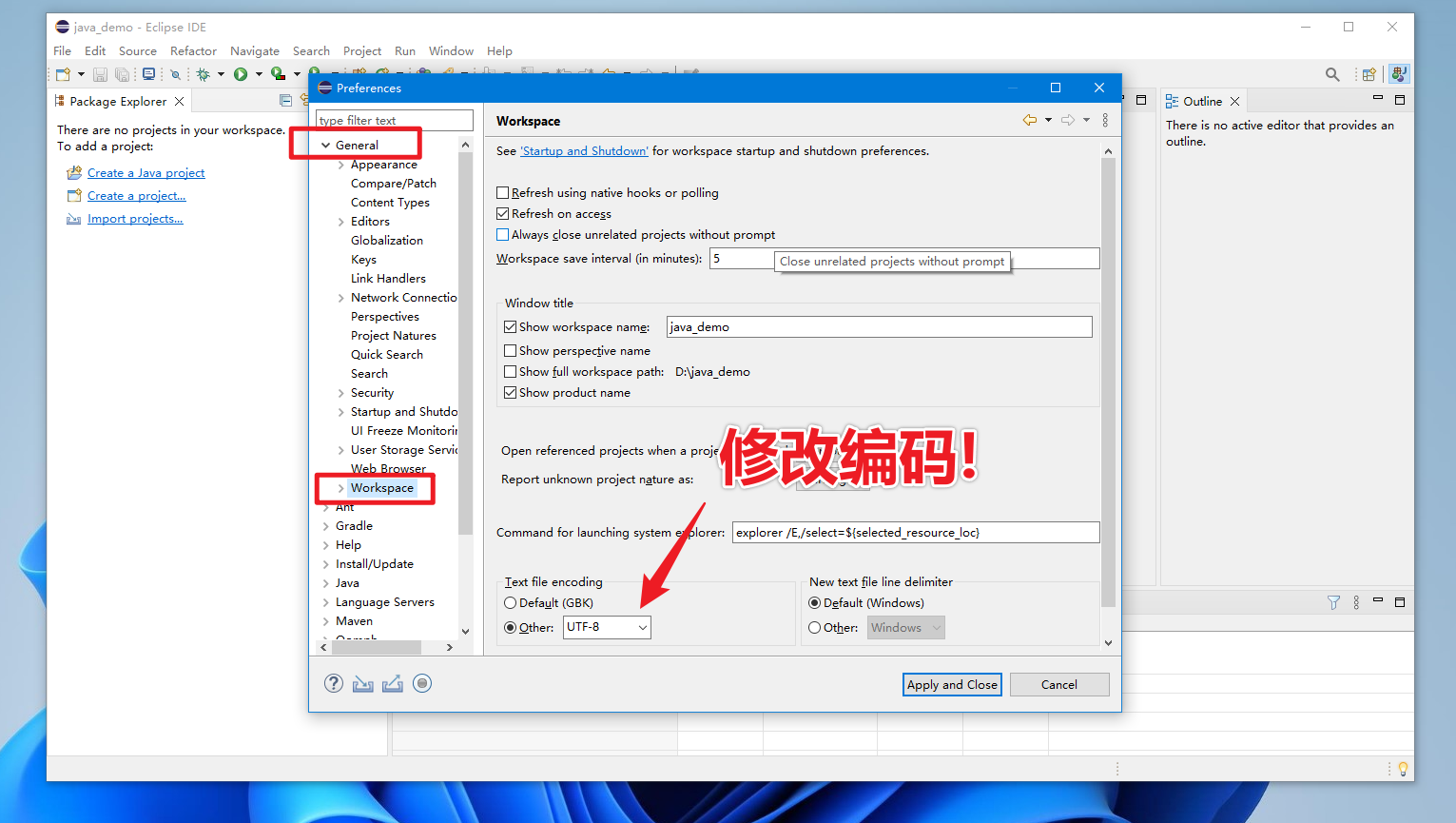Check Always close unrelated projects without prompt

coord(502,234)
